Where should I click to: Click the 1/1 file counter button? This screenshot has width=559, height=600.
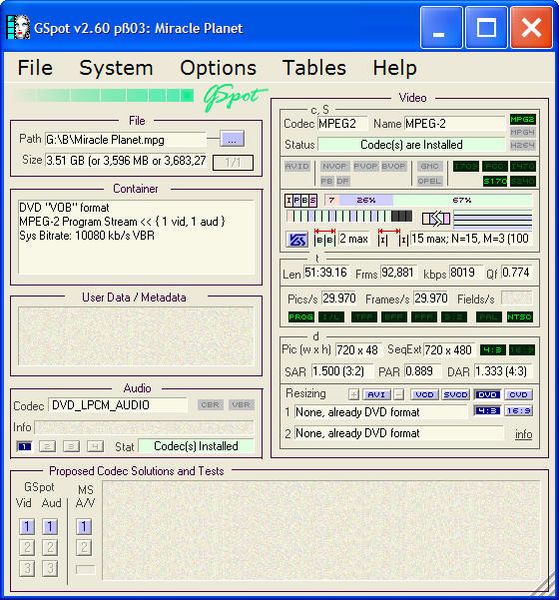tap(233, 163)
